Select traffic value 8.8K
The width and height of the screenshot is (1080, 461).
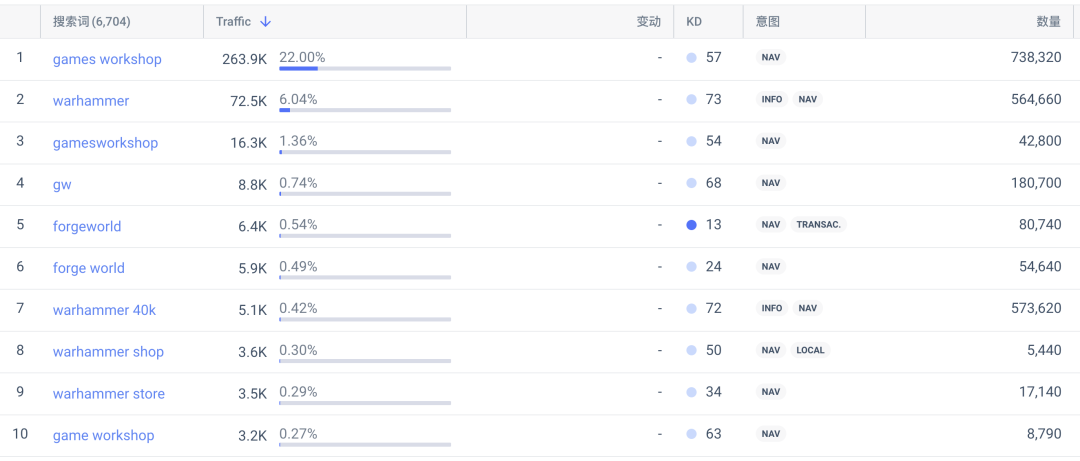(253, 185)
